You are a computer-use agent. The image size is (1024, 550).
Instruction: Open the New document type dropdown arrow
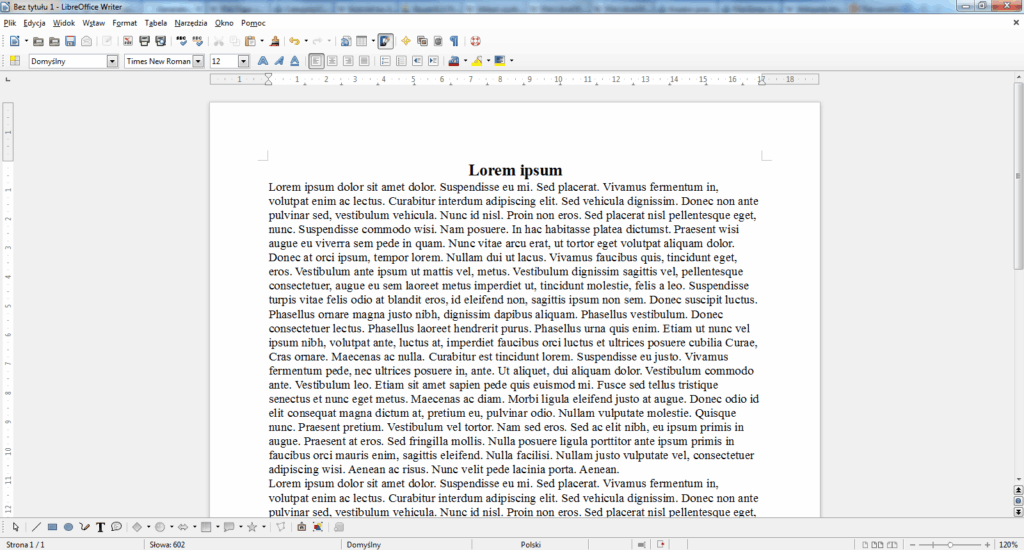click(26, 41)
